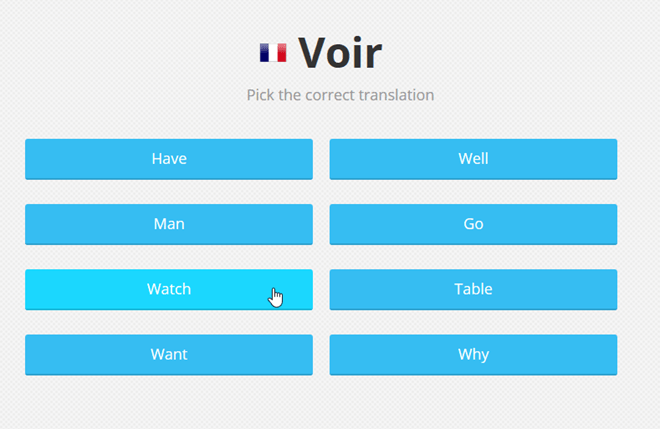The width and height of the screenshot is (660, 429).
Task: Answer 'Why' for Voir
Action: 473,354
